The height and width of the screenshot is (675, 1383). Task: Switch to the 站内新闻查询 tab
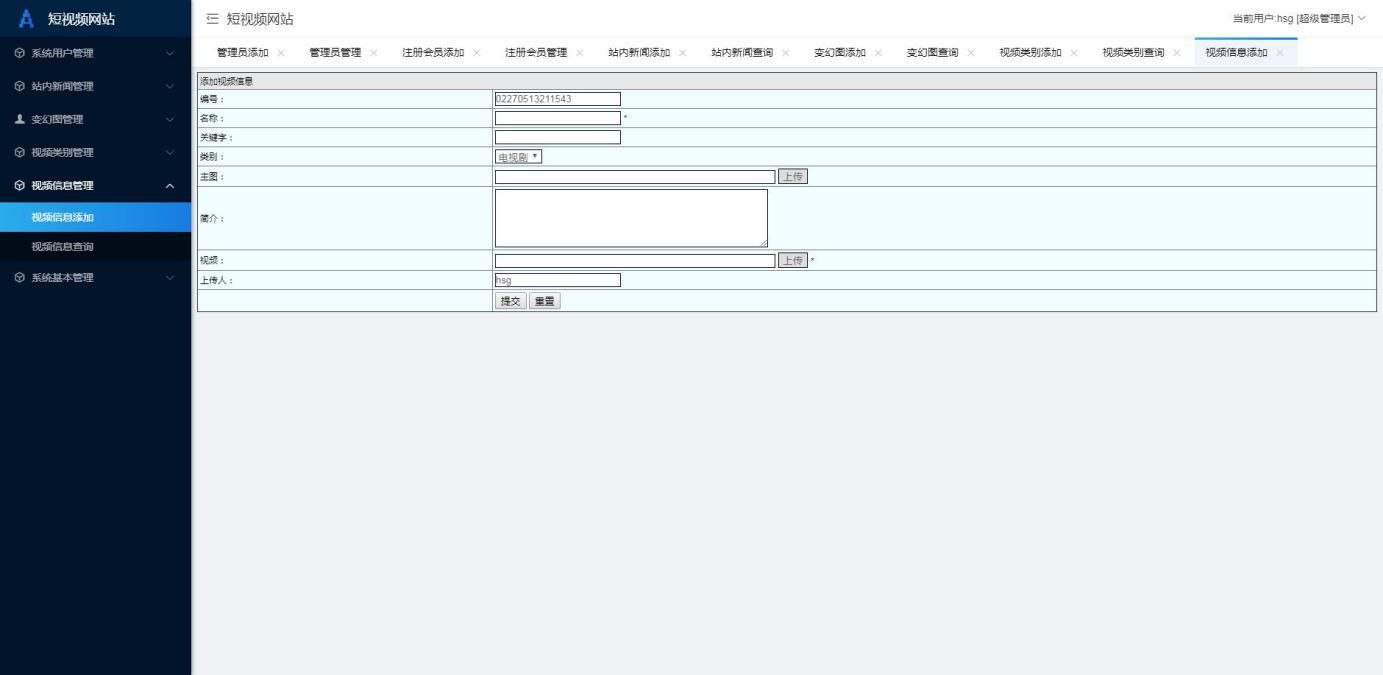pyautogui.click(x=742, y=53)
